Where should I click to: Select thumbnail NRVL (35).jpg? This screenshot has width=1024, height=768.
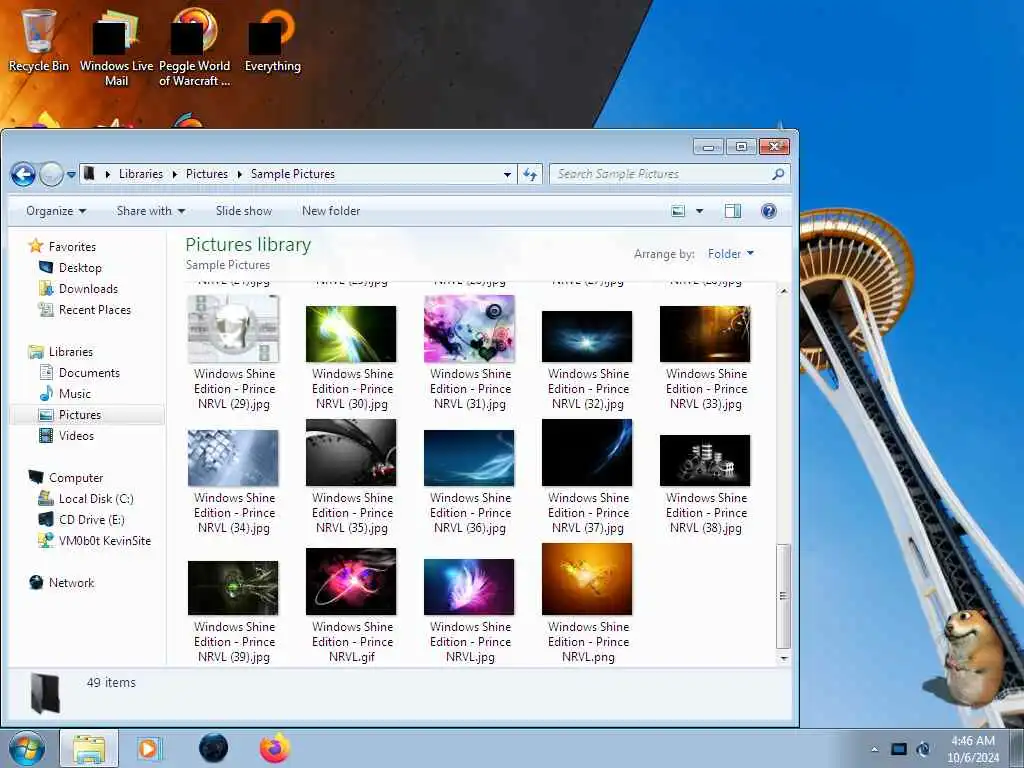[351, 453]
